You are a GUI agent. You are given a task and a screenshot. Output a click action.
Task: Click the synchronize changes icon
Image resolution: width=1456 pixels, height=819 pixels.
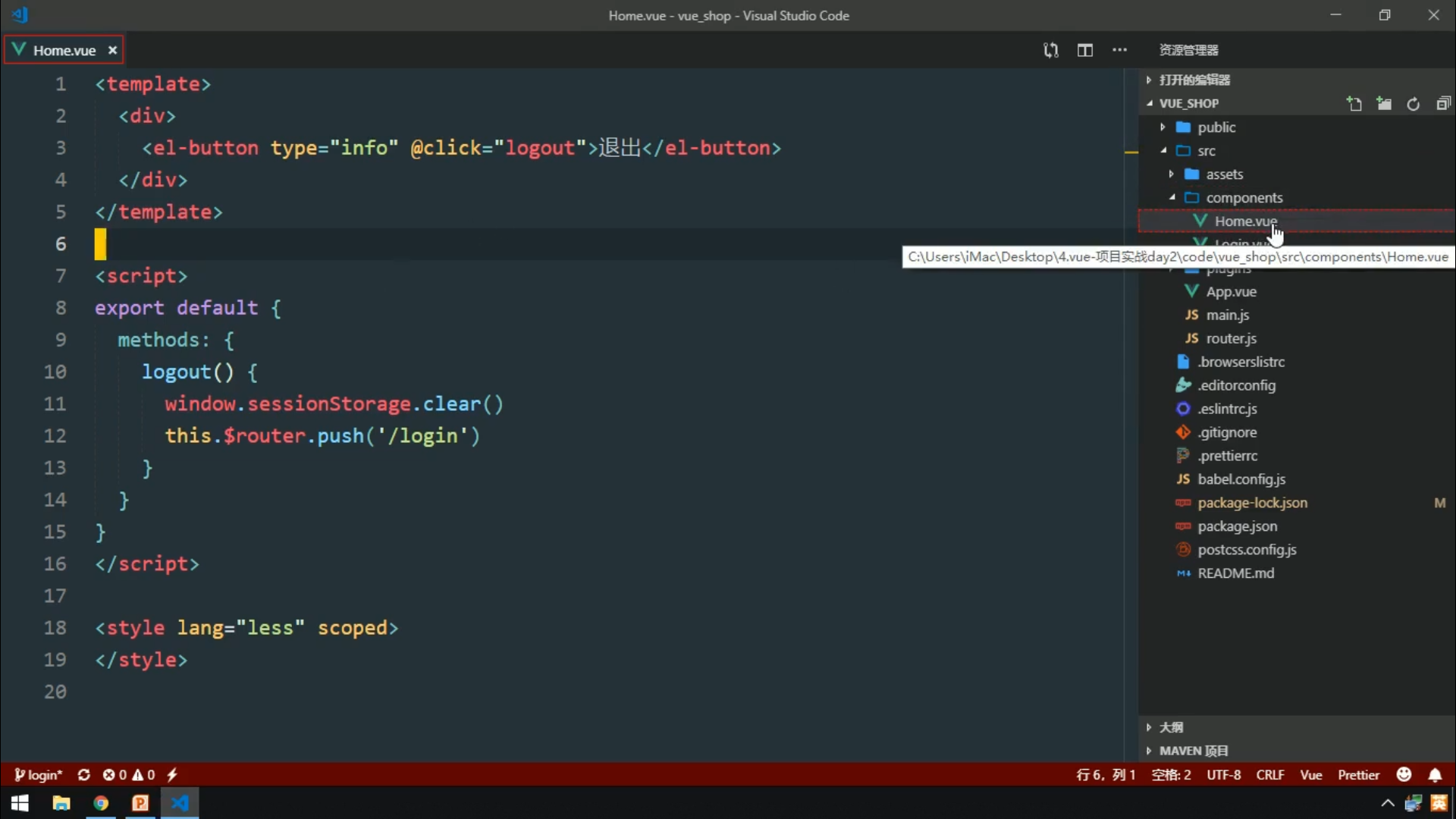(83, 774)
